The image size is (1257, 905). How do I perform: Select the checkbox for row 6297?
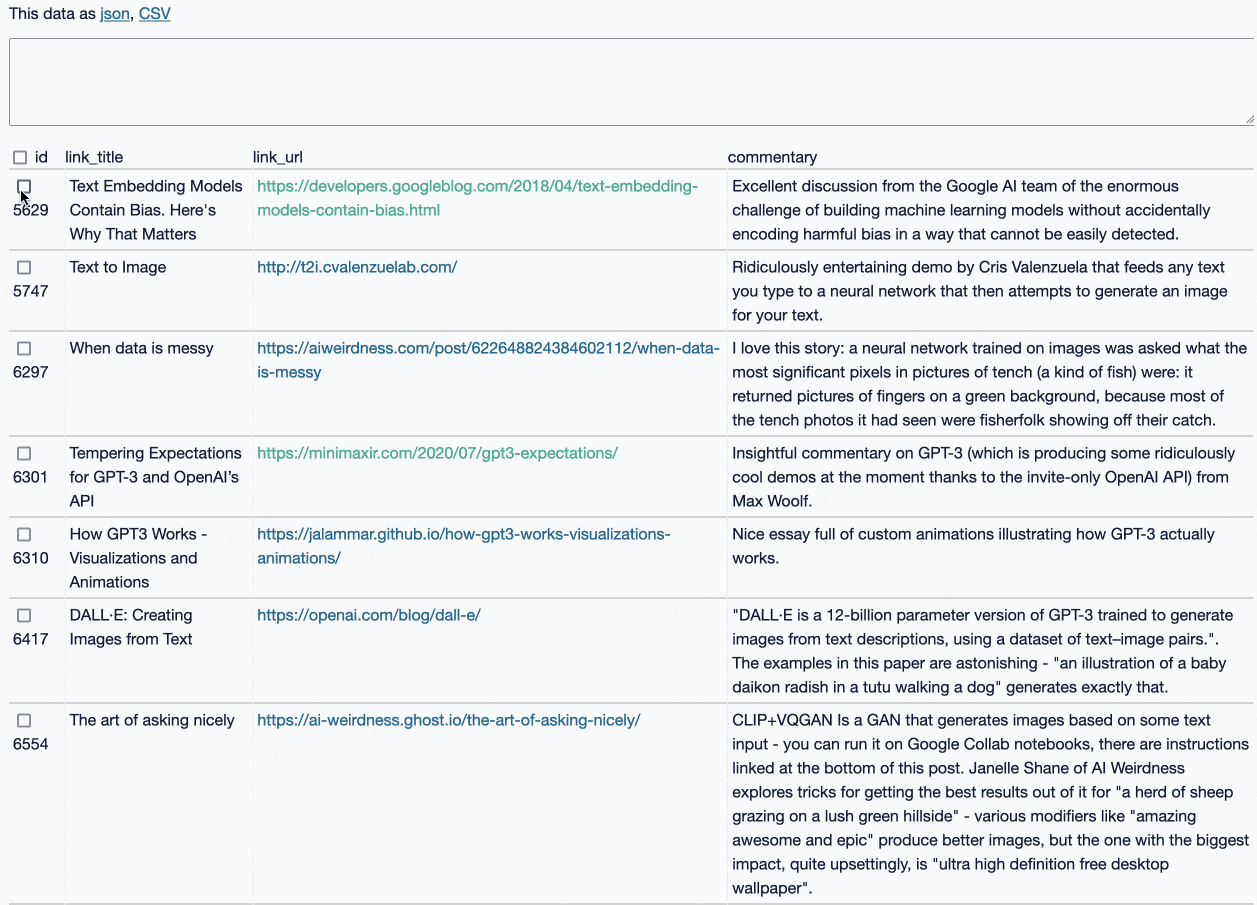pos(24,349)
